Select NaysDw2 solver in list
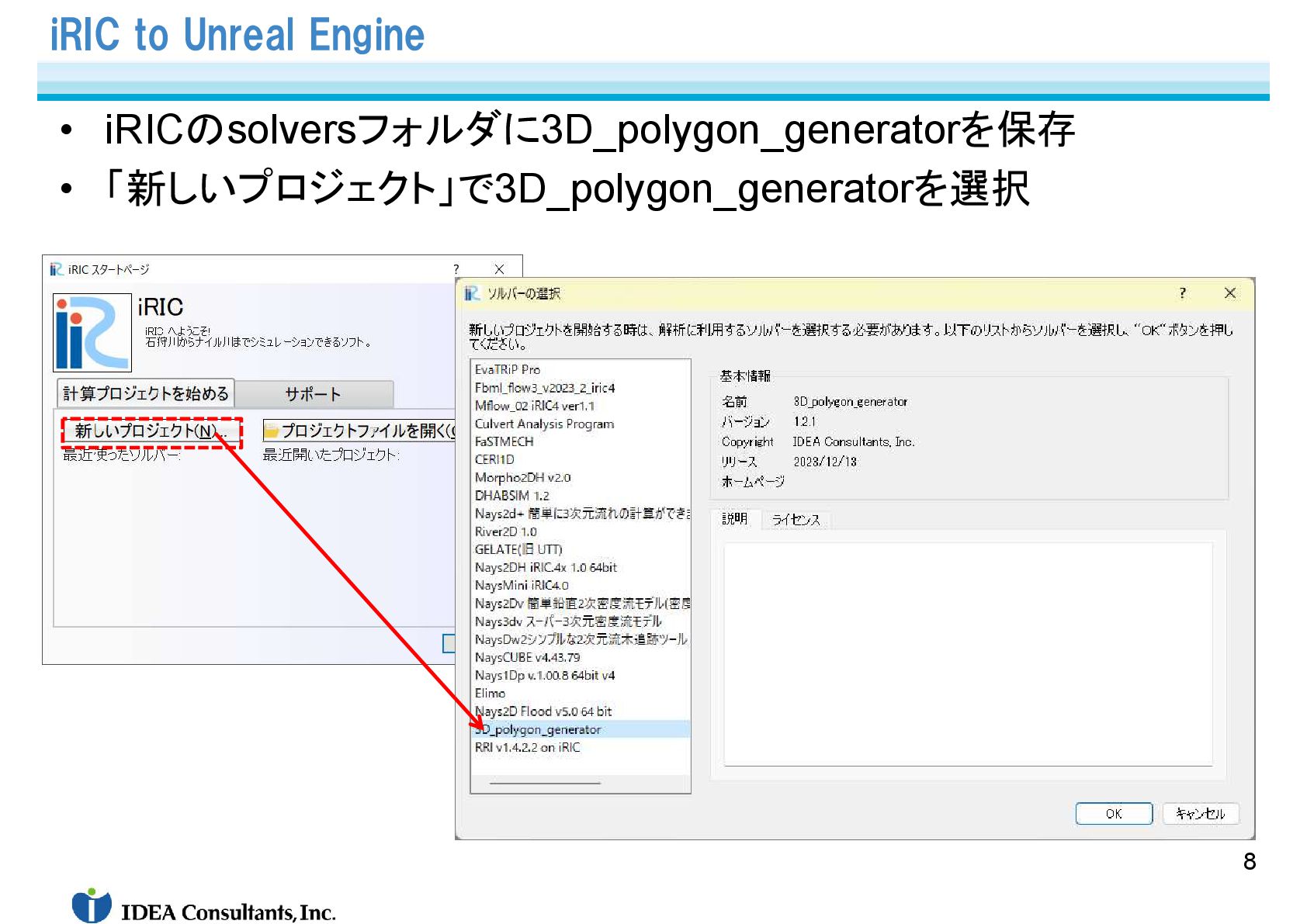The height and width of the screenshot is (924, 1307). click(581, 639)
